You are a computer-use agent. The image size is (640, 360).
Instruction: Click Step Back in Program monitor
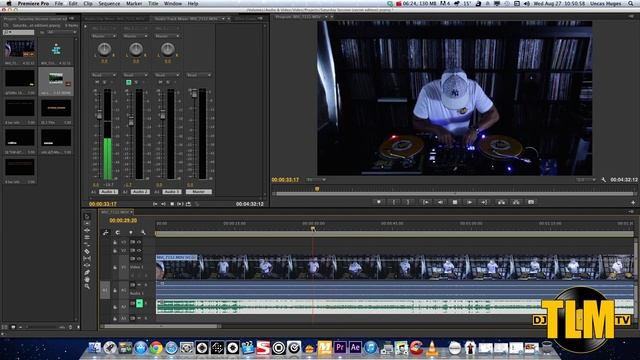point(440,202)
